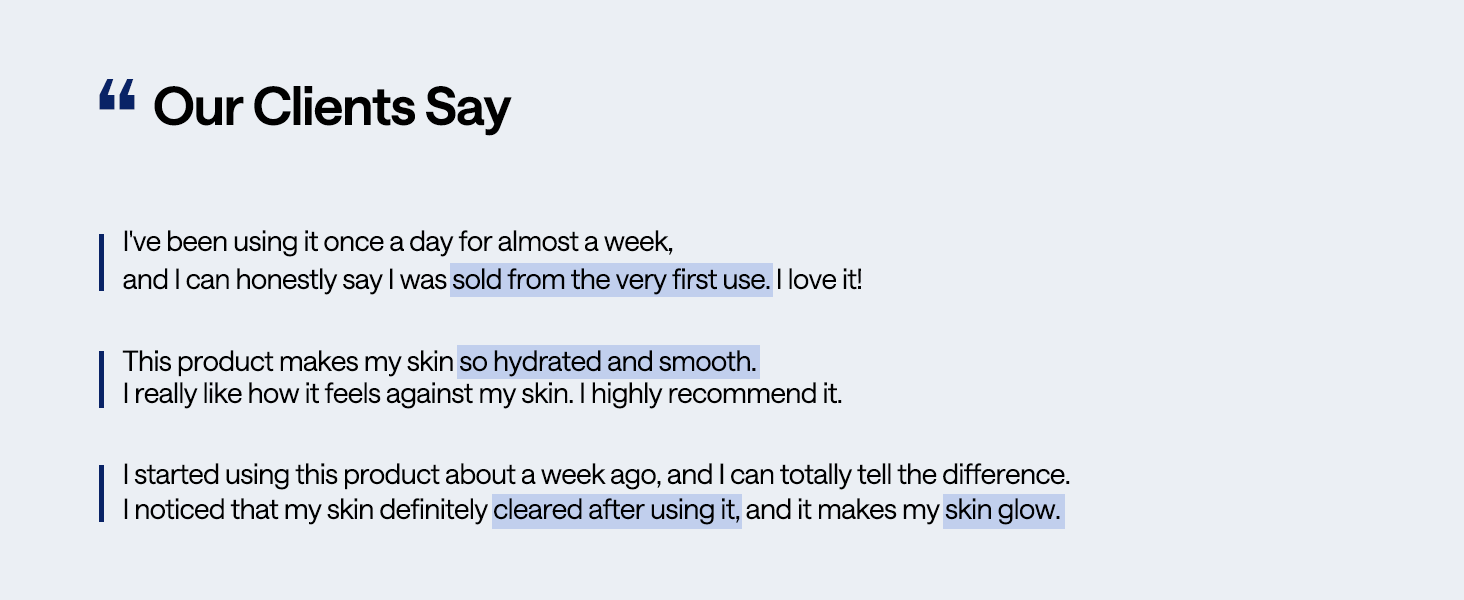Click the vertical bar beside third testimonial
This screenshot has height=600, width=1464.
pos(102,493)
